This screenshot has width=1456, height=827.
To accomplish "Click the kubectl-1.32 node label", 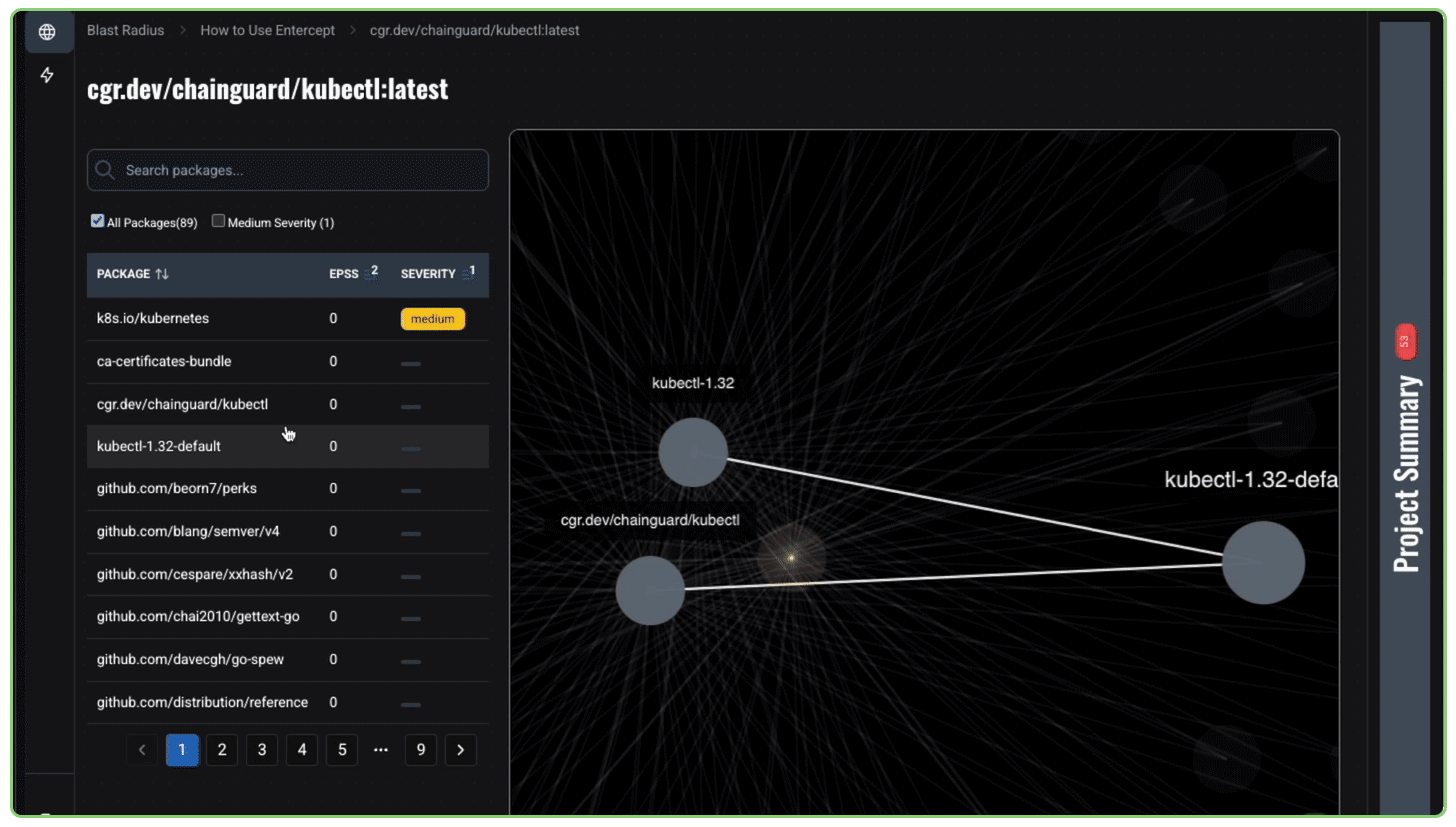I will tap(693, 383).
